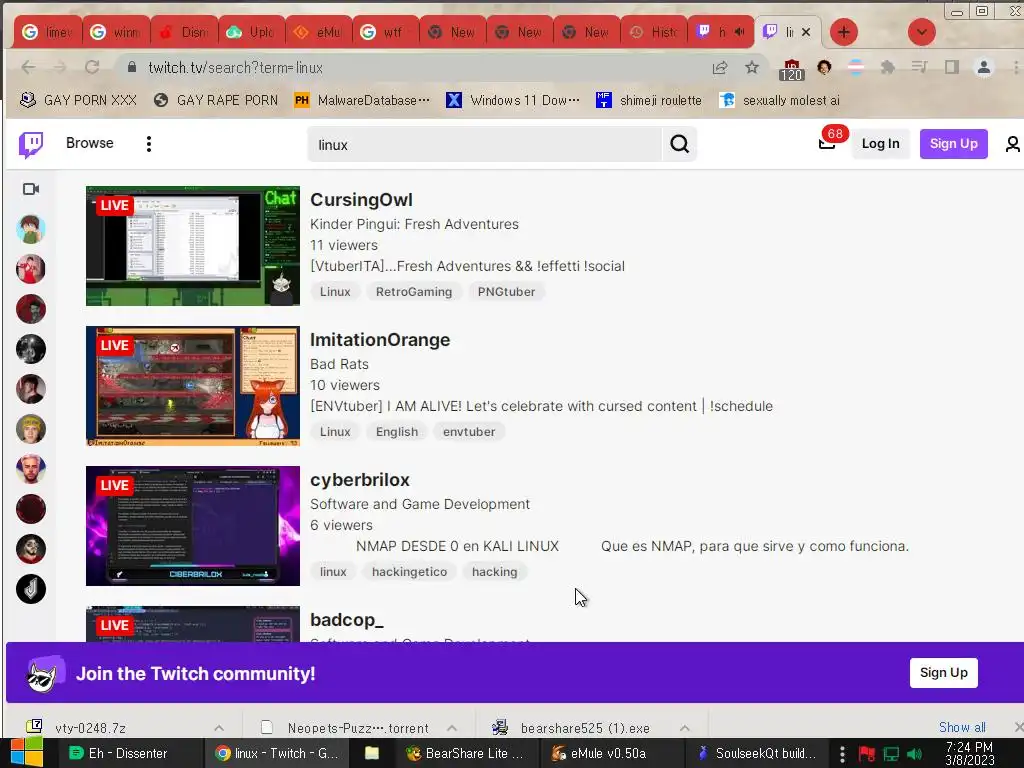
Task: Expand options for vty-0248.7z download
Action: 219,728
